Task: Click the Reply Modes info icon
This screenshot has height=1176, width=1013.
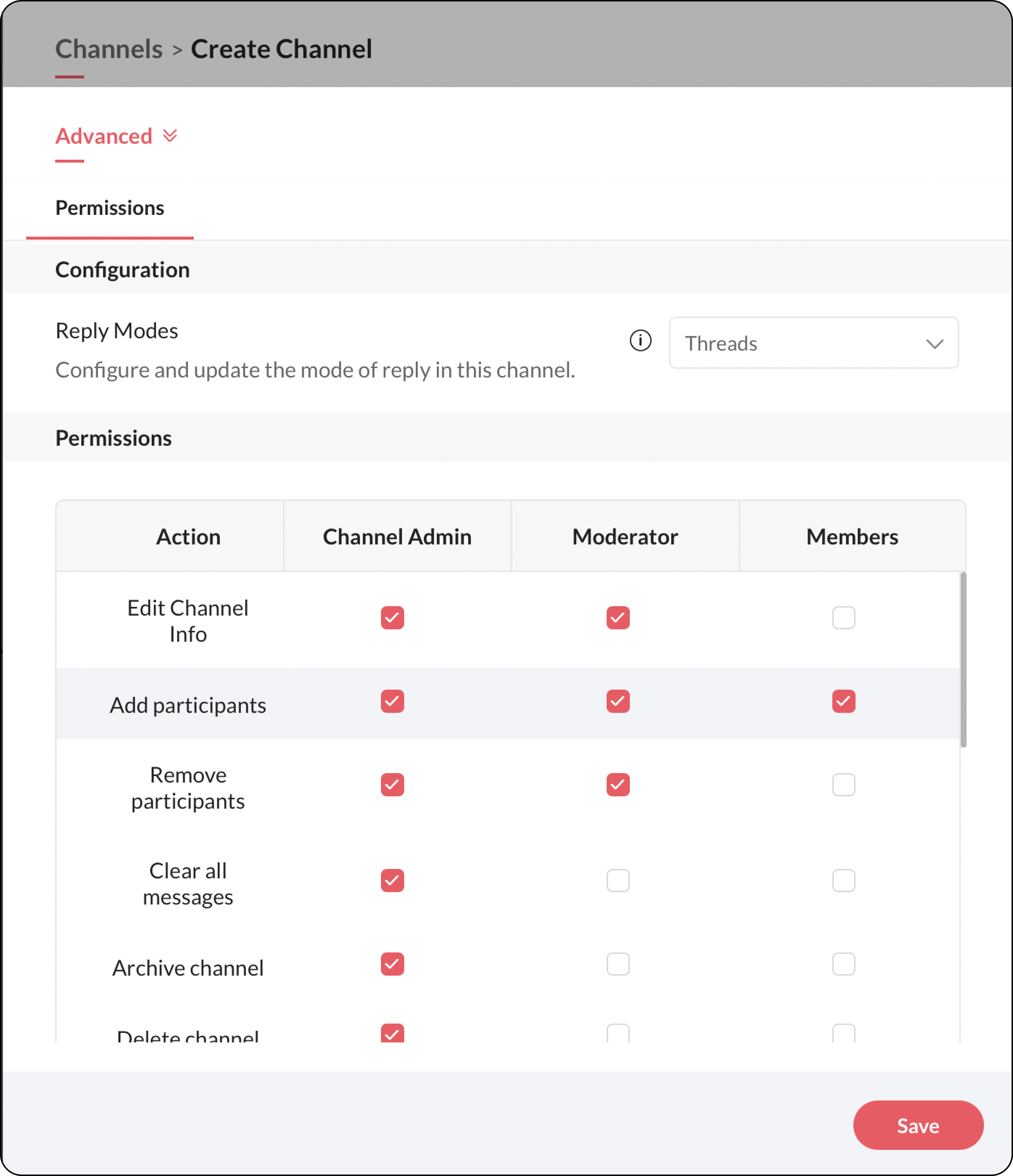Action: 640,341
